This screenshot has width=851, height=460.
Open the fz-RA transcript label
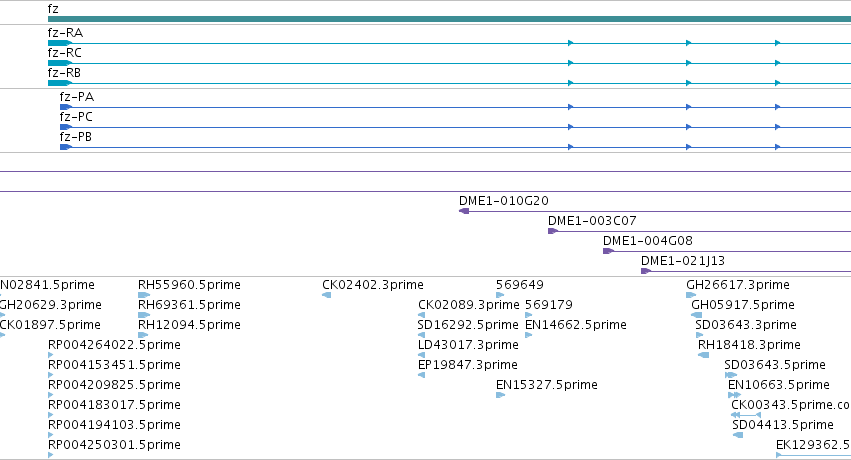(65, 33)
